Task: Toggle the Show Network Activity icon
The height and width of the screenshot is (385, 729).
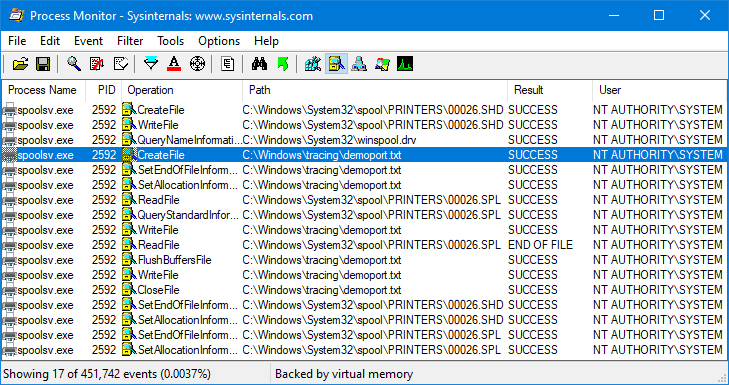Action: 359,64
